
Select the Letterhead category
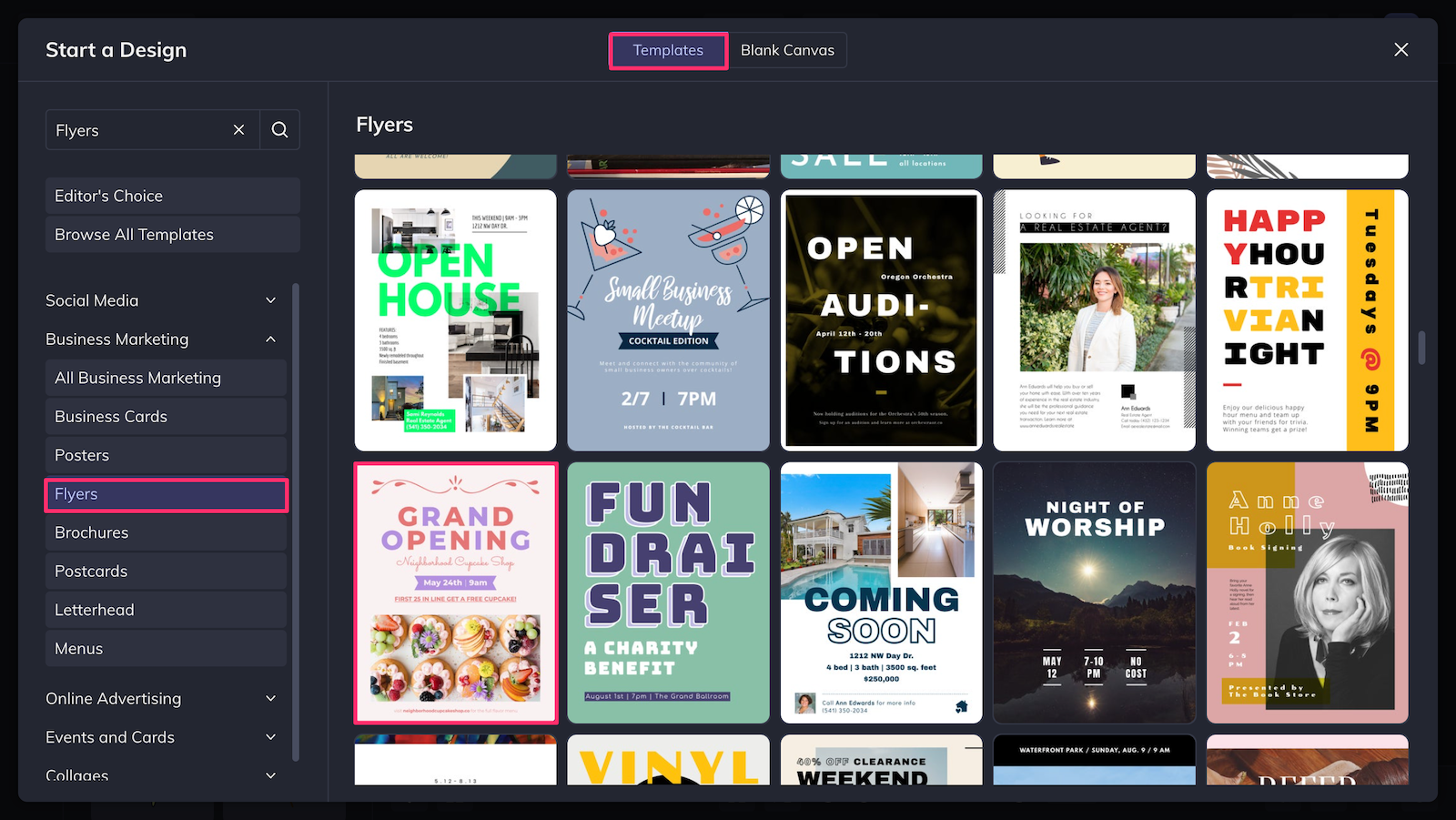coord(166,610)
